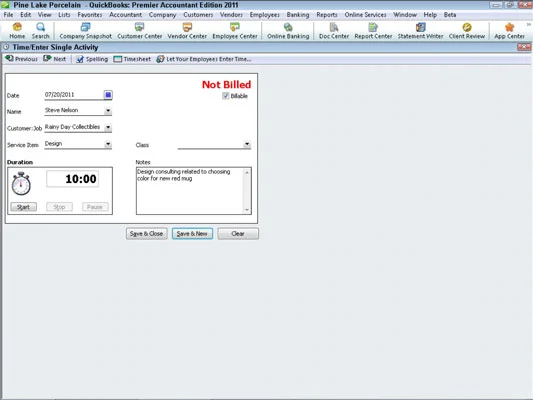Run Spelling check

(x=92, y=59)
